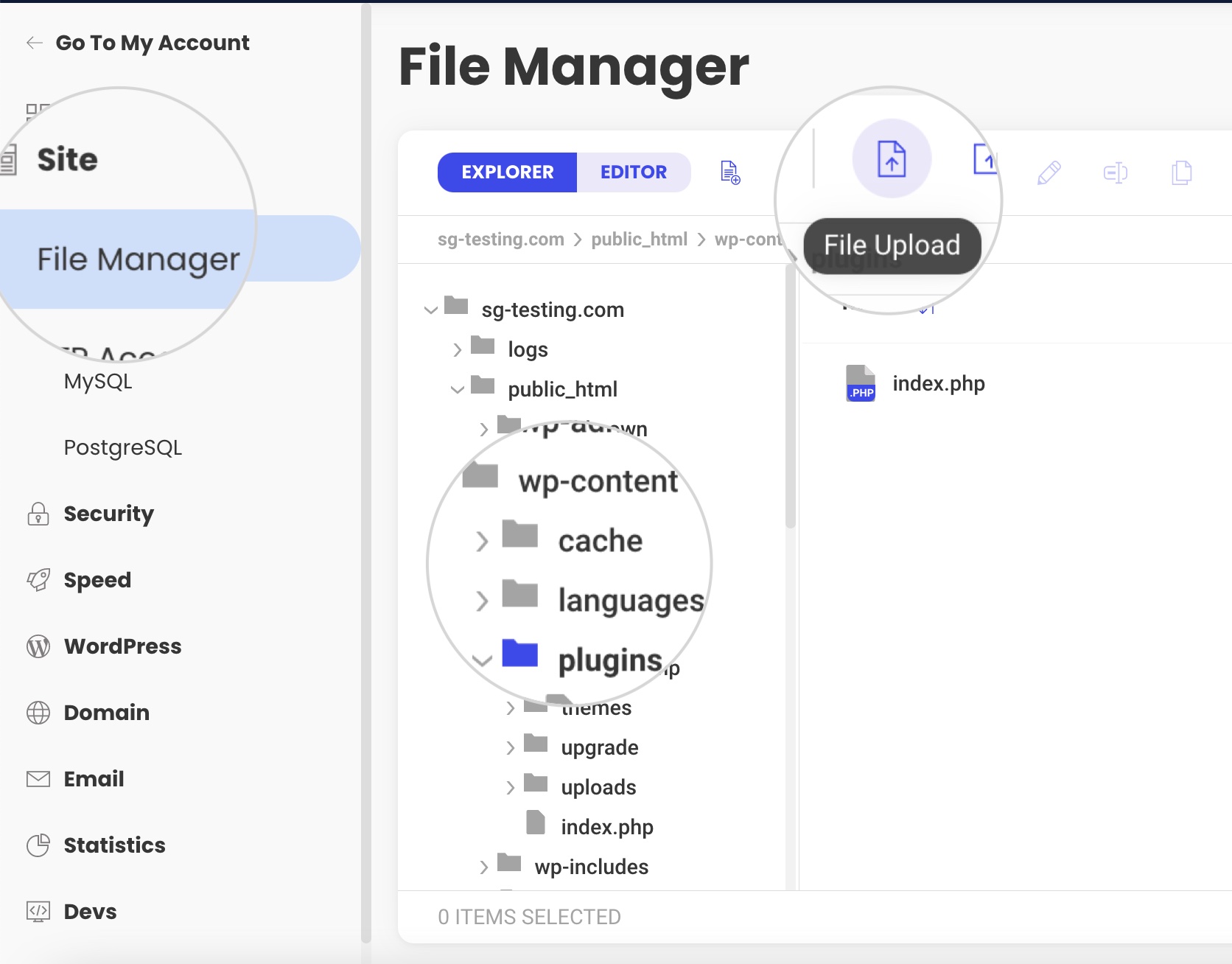Click the Site section icon in sidebar
The width and height of the screenshot is (1232, 964).
(7, 160)
